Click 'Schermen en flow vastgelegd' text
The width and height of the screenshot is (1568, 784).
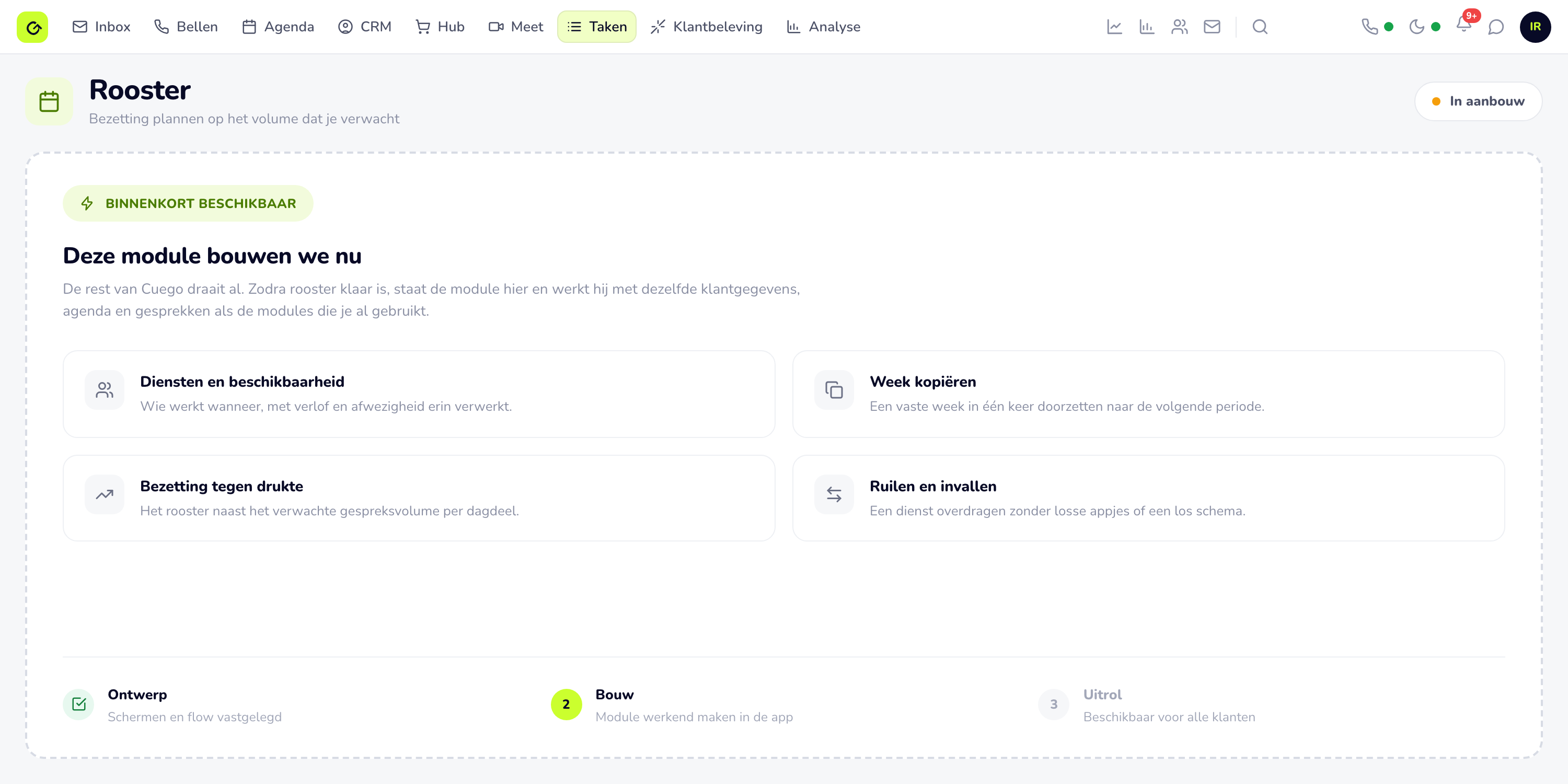pos(195,717)
